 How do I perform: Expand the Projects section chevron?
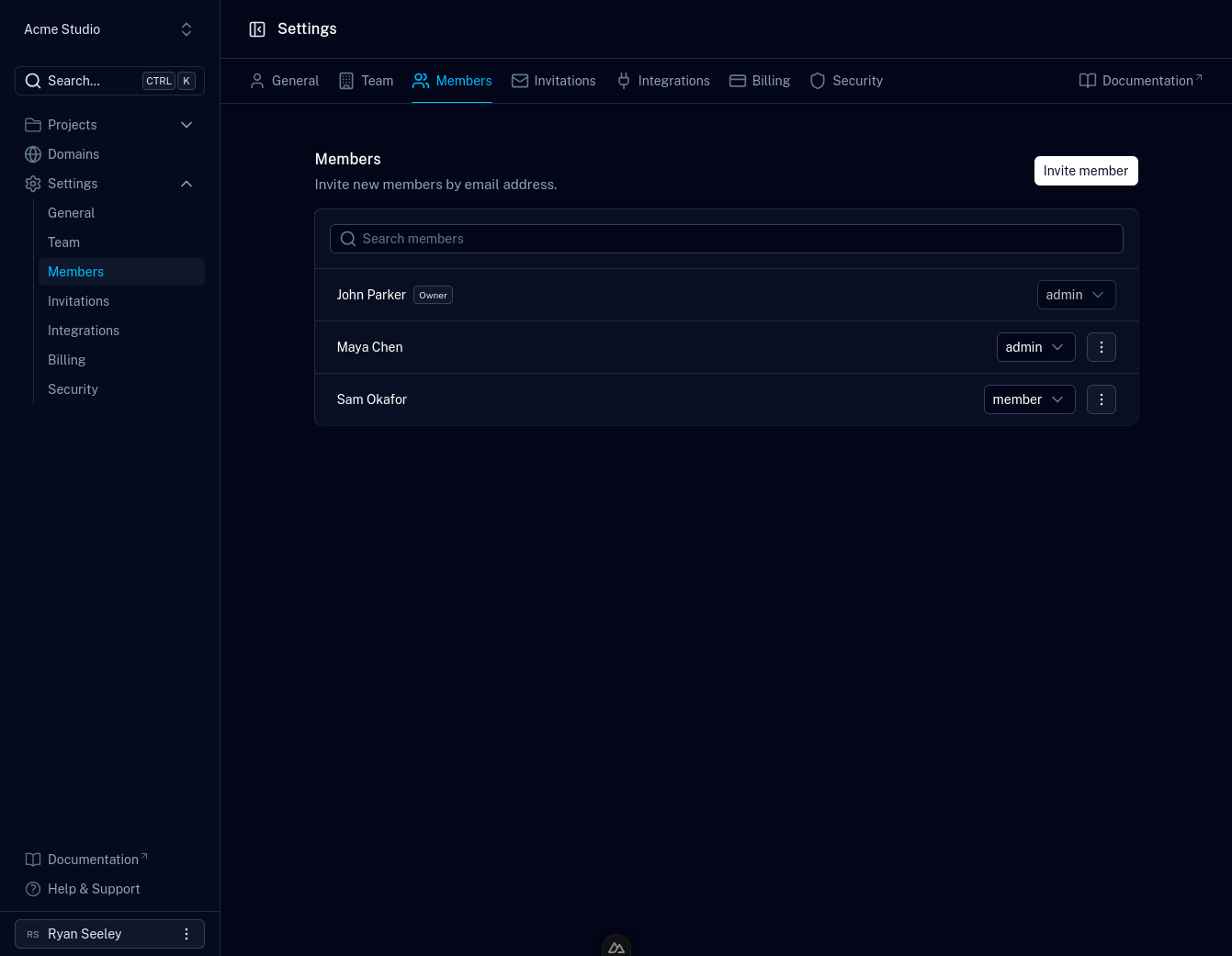tap(186, 125)
